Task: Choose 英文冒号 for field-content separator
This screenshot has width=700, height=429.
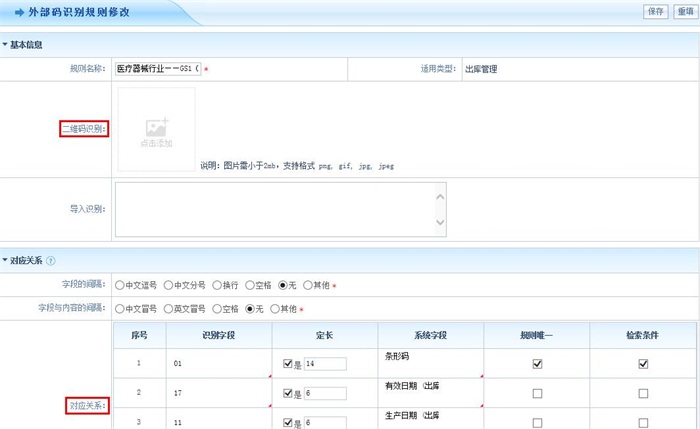Action: point(170,309)
